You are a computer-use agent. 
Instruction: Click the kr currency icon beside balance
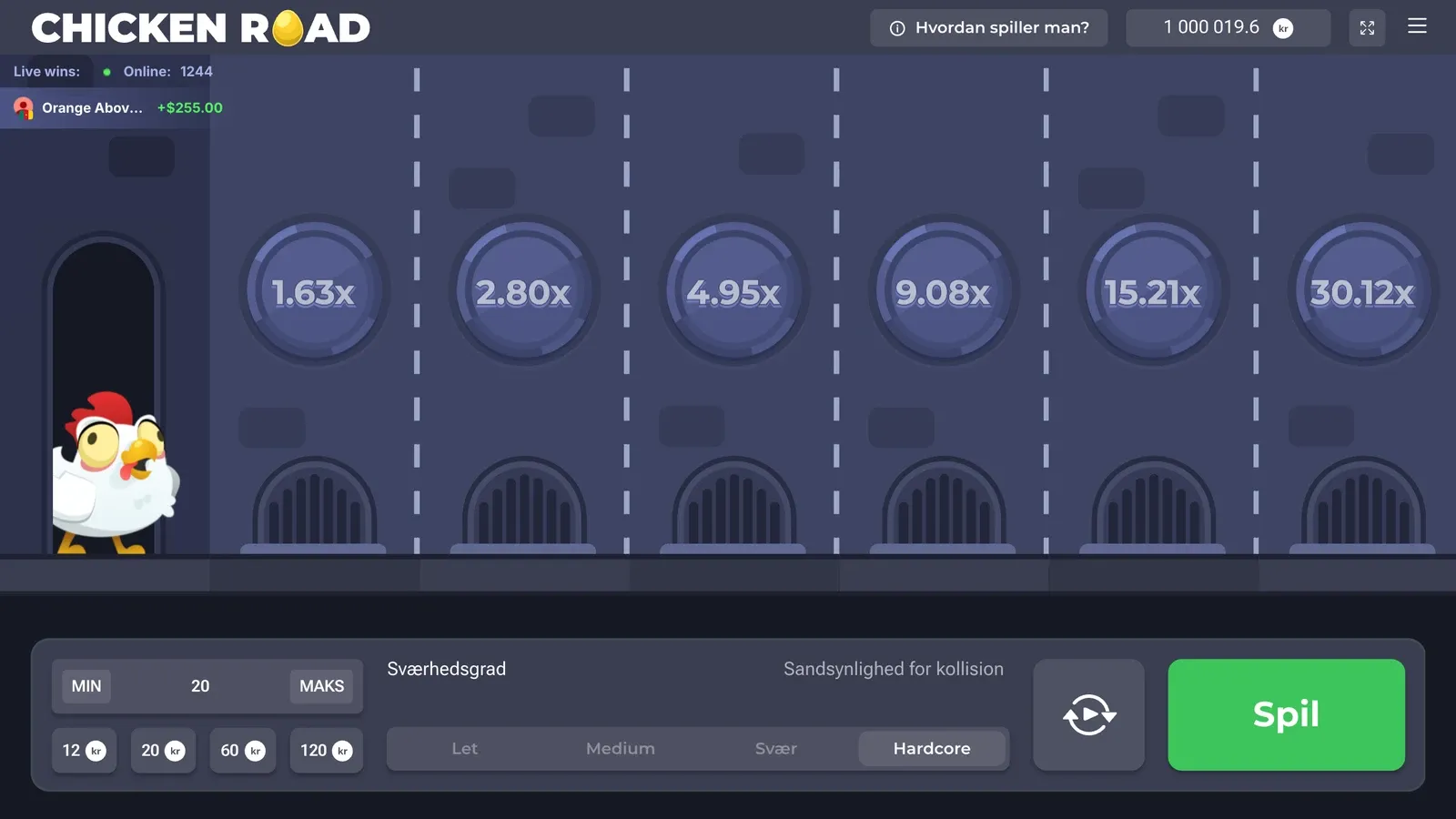click(1283, 28)
